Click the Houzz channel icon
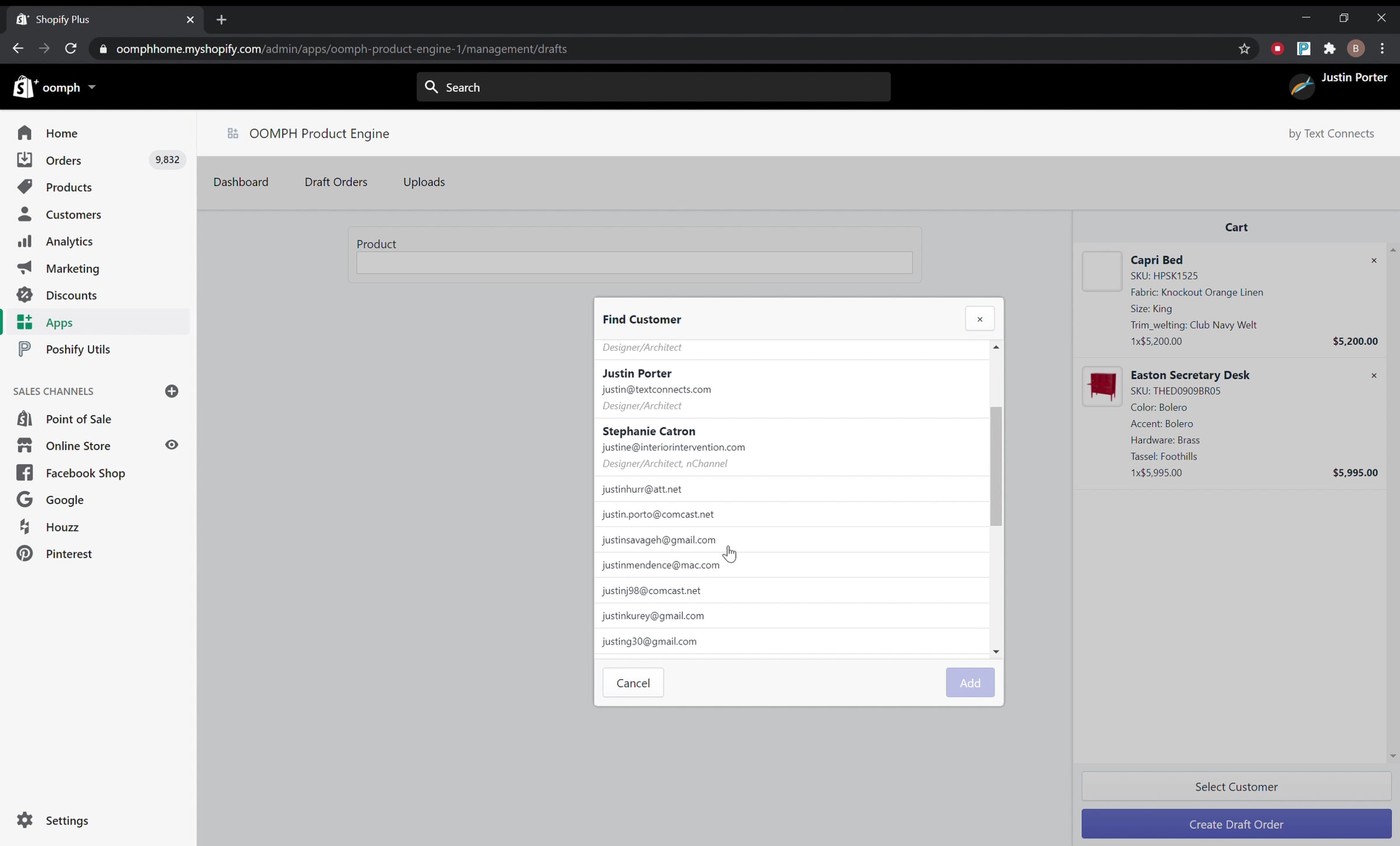The image size is (1400, 846). coord(24,526)
